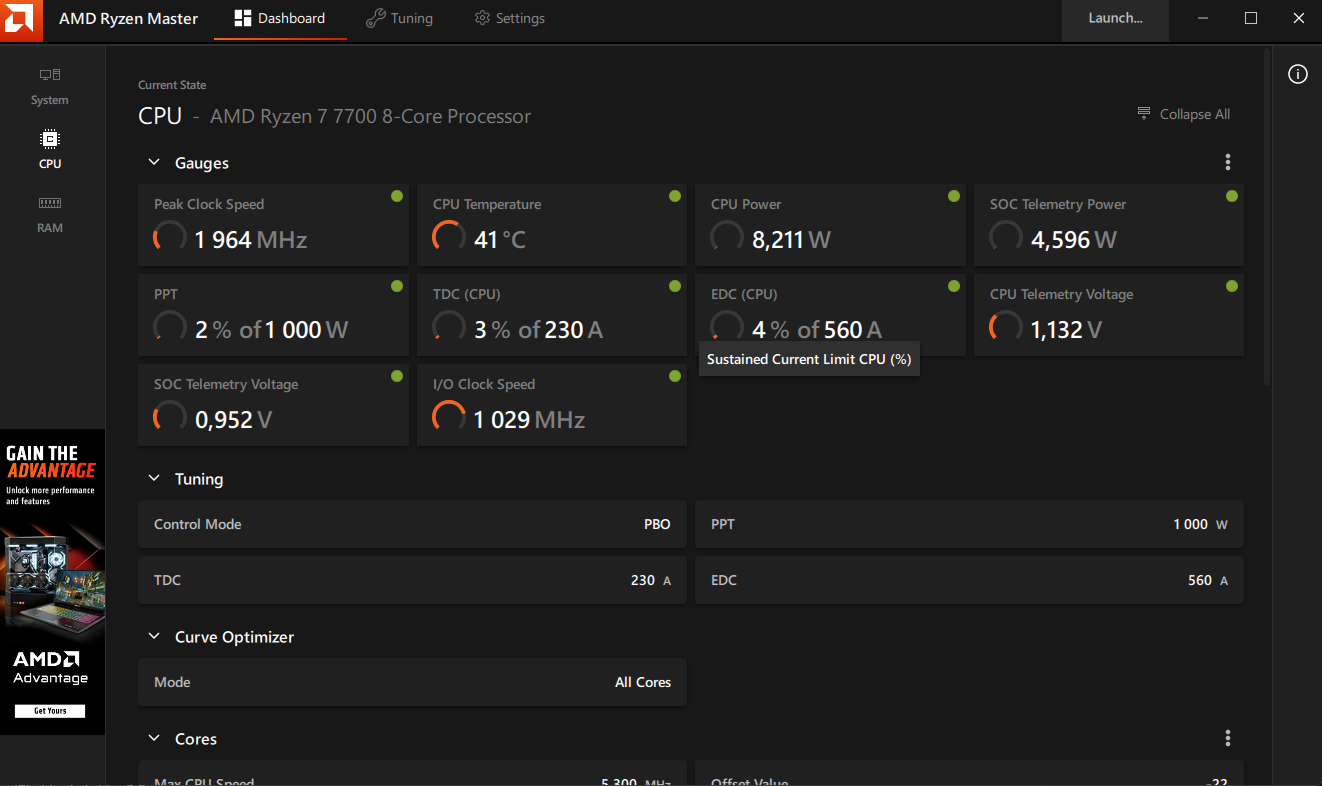This screenshot has width=1322, height=786.
Task: Click the Control Mode value PBO
Action: 657,524
